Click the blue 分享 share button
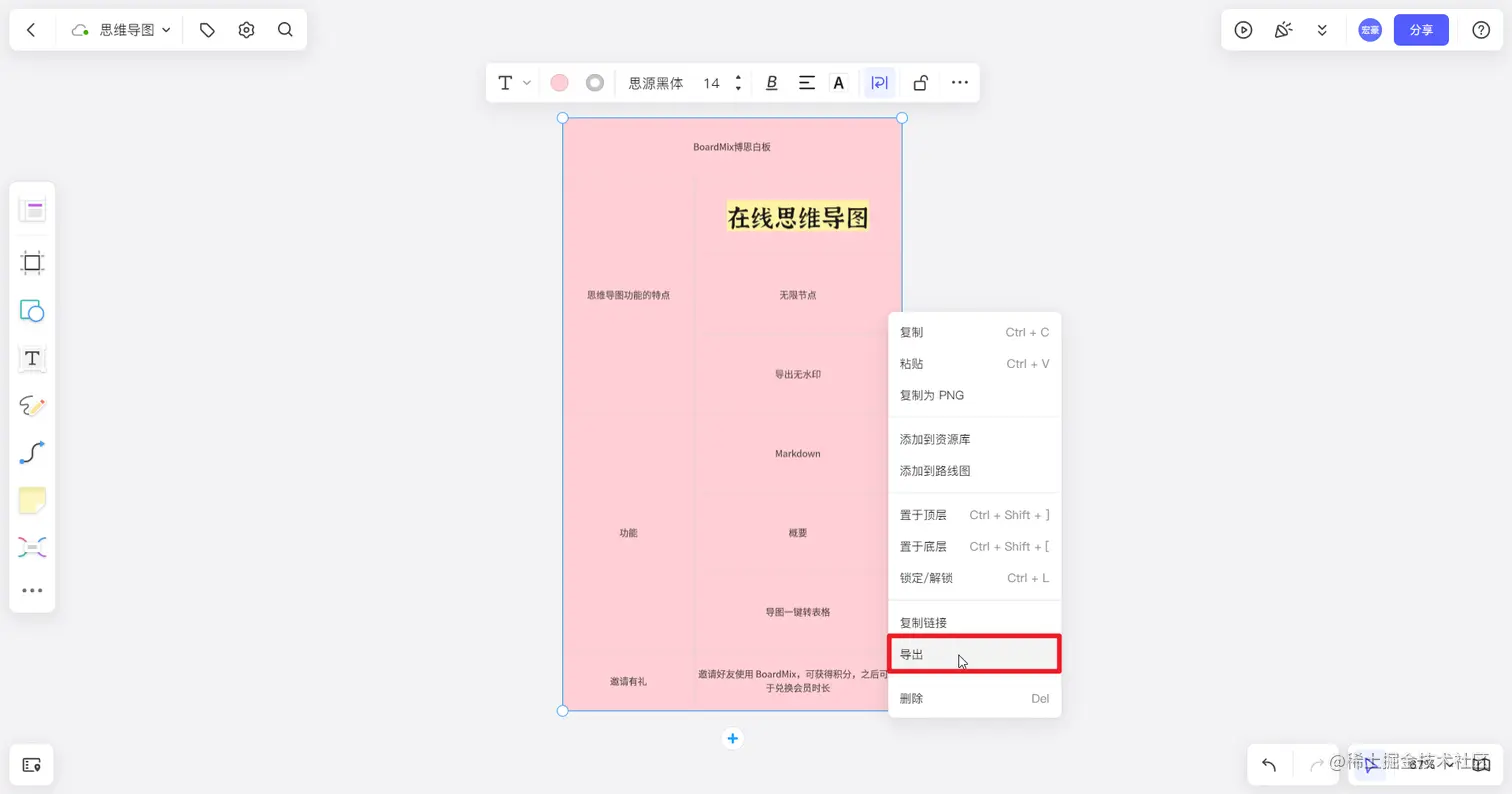The height and width of the screenshot is (794, 1512). pos(1421,30)
